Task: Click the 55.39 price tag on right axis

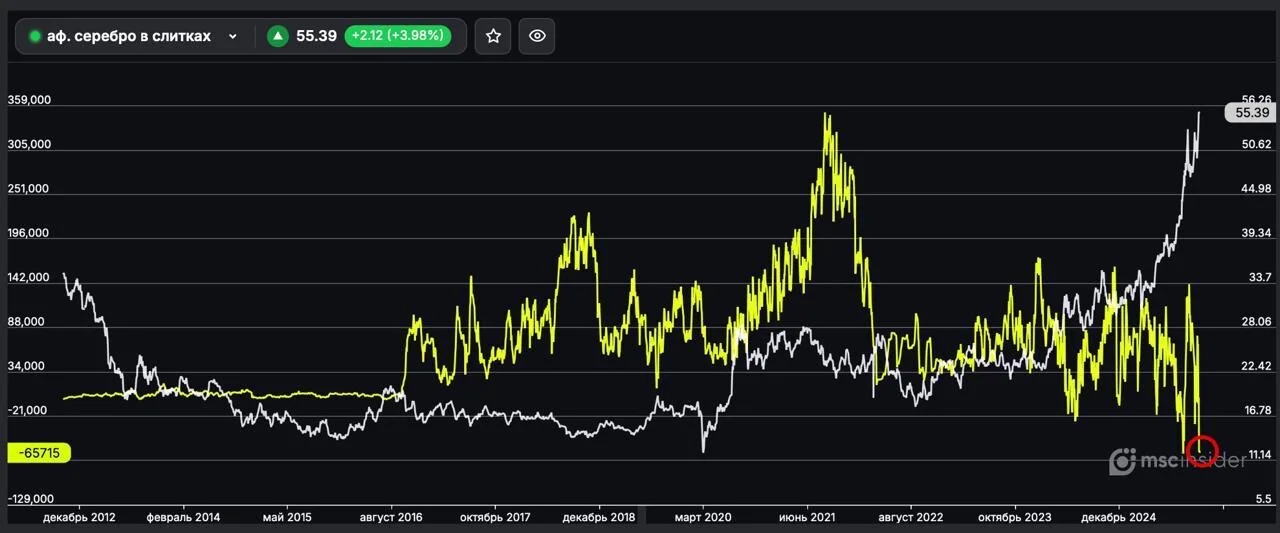Action: coord(1252,113)
